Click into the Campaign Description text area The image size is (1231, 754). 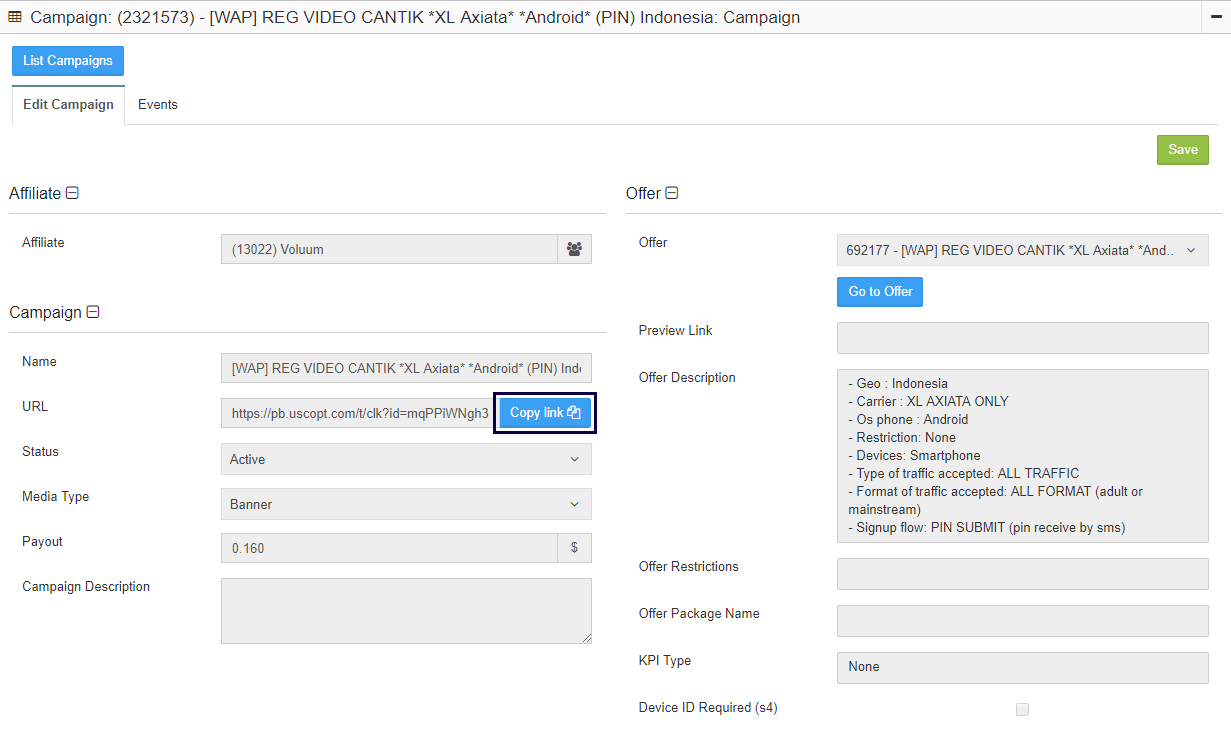click(405, 610)
